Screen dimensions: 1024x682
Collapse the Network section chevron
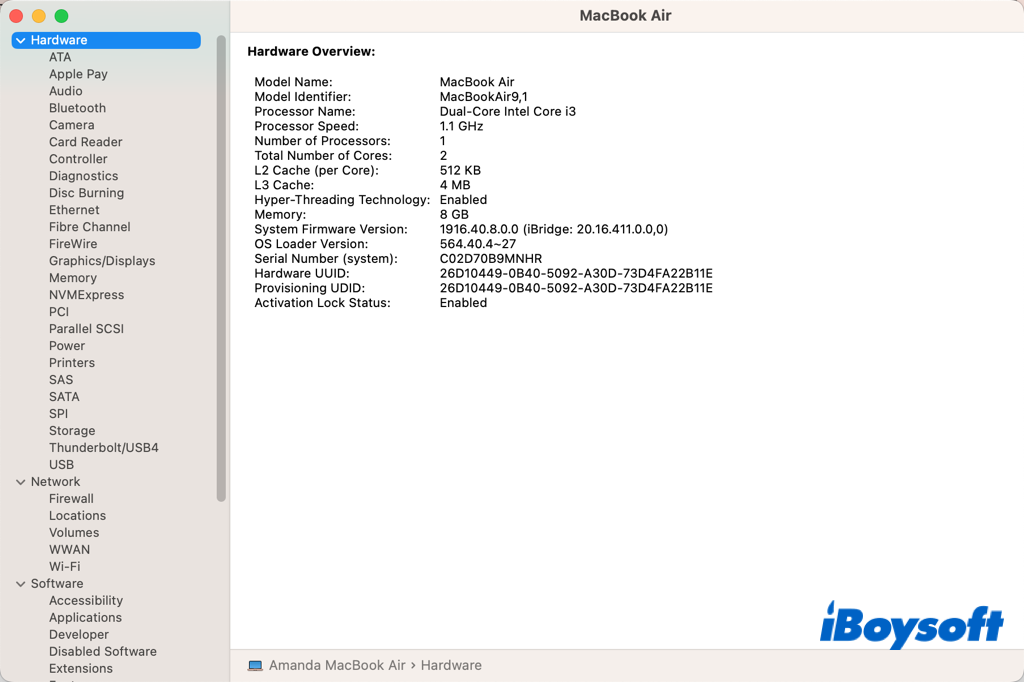tap(21, 482)
